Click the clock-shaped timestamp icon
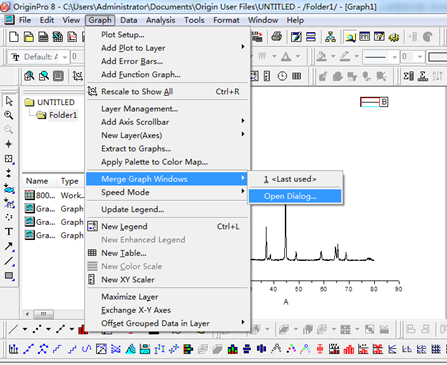 click(282, 76)
